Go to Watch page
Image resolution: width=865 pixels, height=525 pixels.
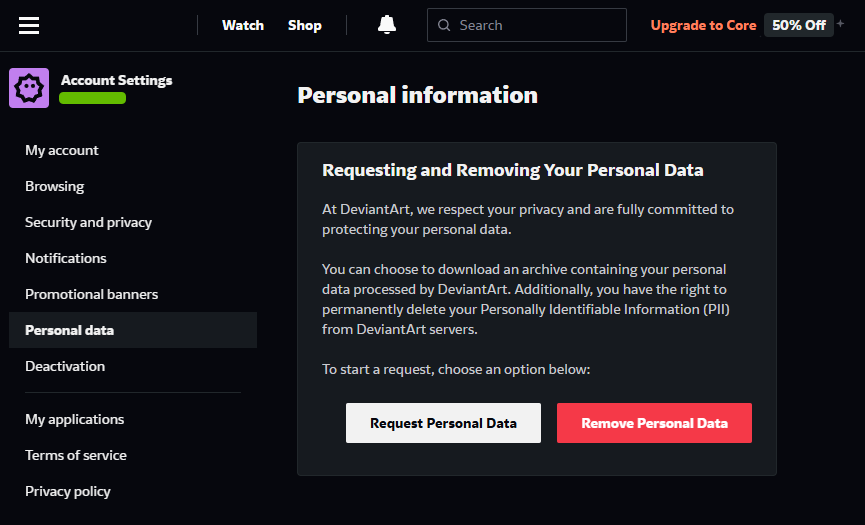coord(243,25)
